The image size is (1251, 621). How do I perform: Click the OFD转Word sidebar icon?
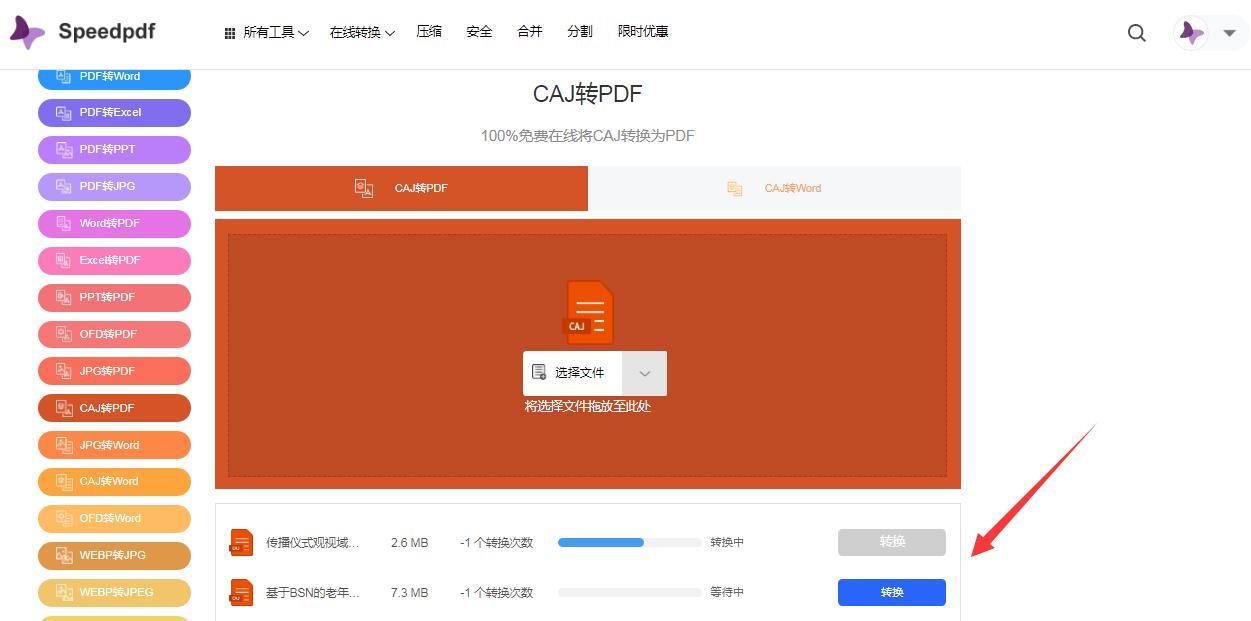63,518
